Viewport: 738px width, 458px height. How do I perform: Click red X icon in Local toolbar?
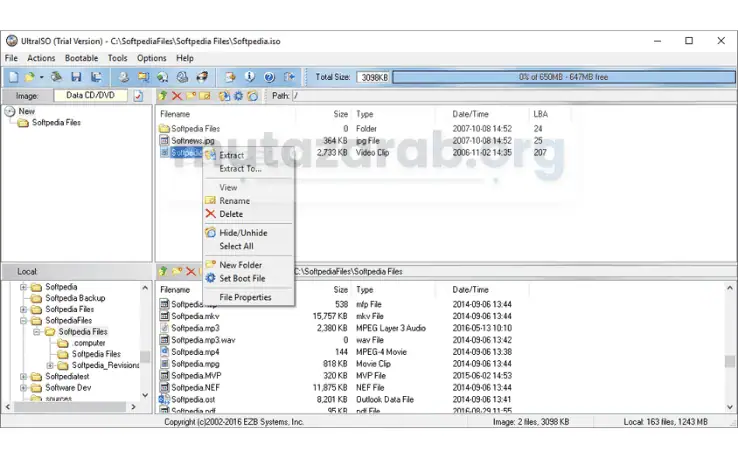[x=191, y=271]
